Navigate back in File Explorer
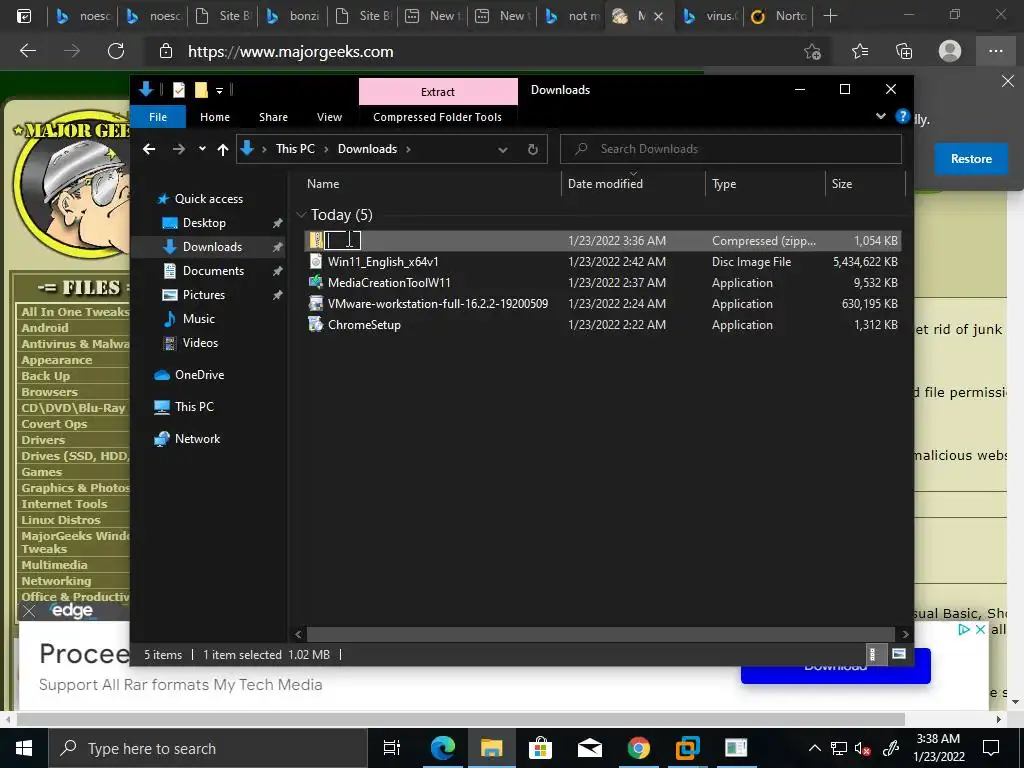 tap(149, 149)
